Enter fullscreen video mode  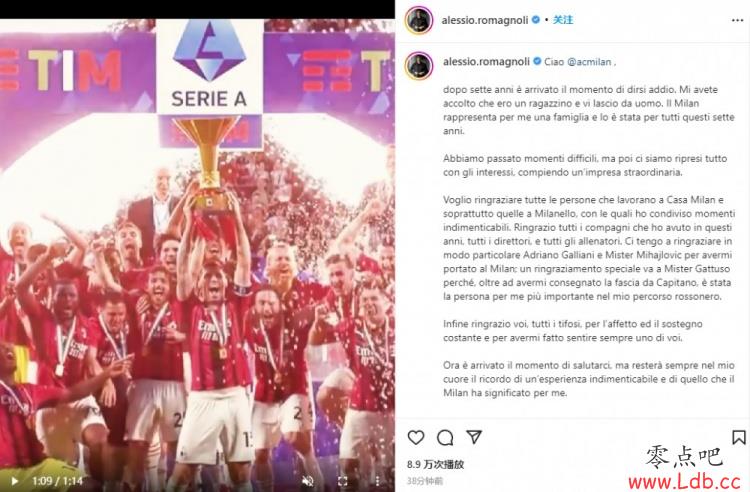[x=343, y=481]
